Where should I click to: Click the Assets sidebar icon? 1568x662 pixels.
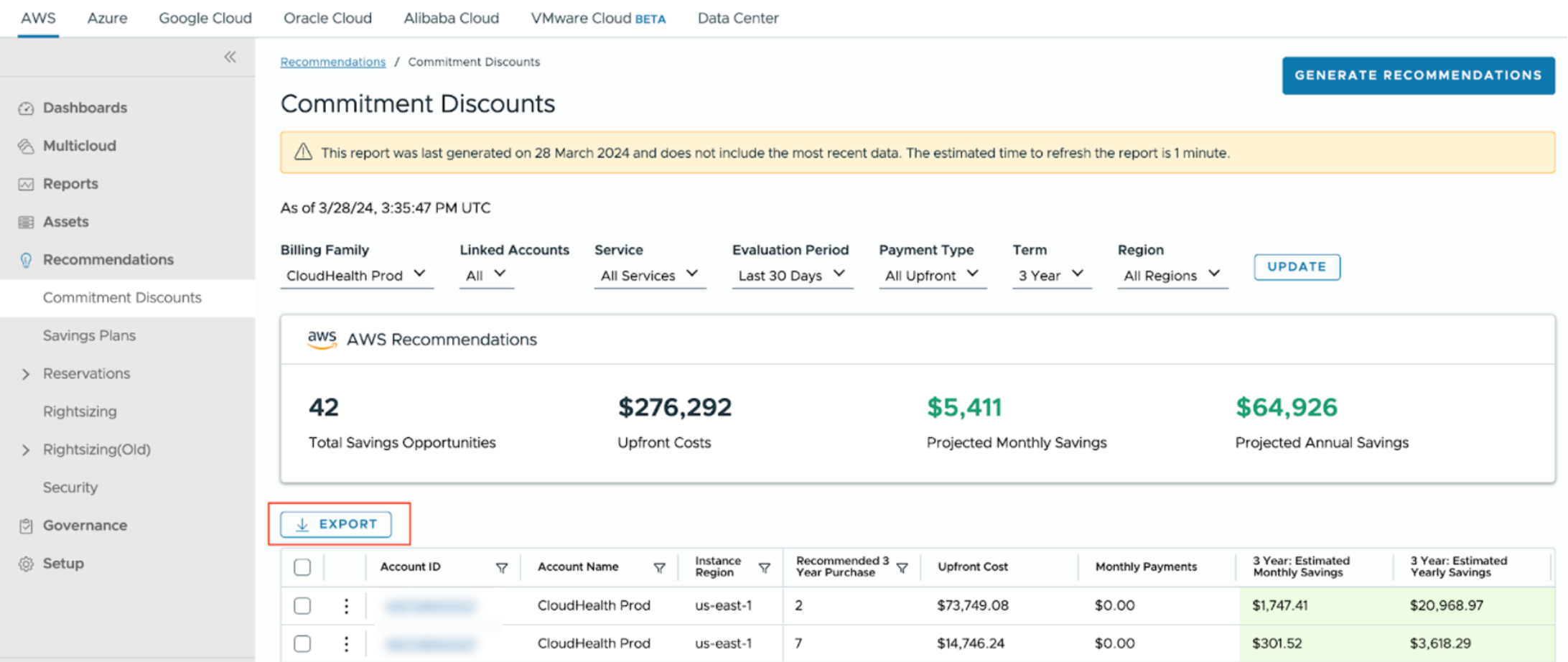click(x=27, y=222)
